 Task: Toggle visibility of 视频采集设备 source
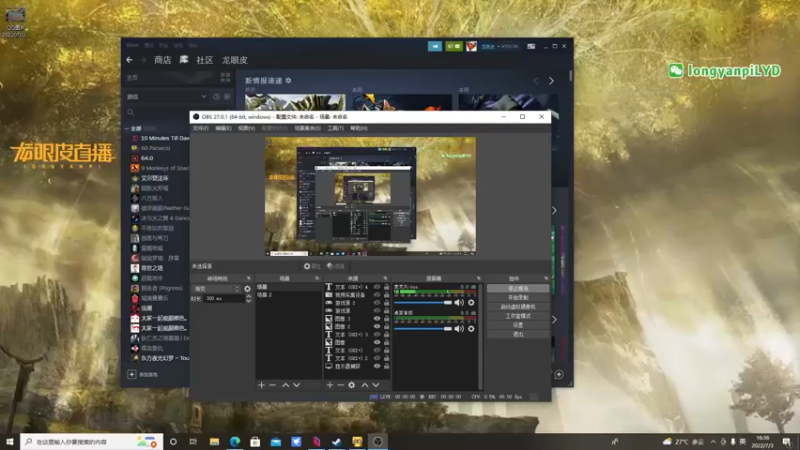(x=377, y=295)
